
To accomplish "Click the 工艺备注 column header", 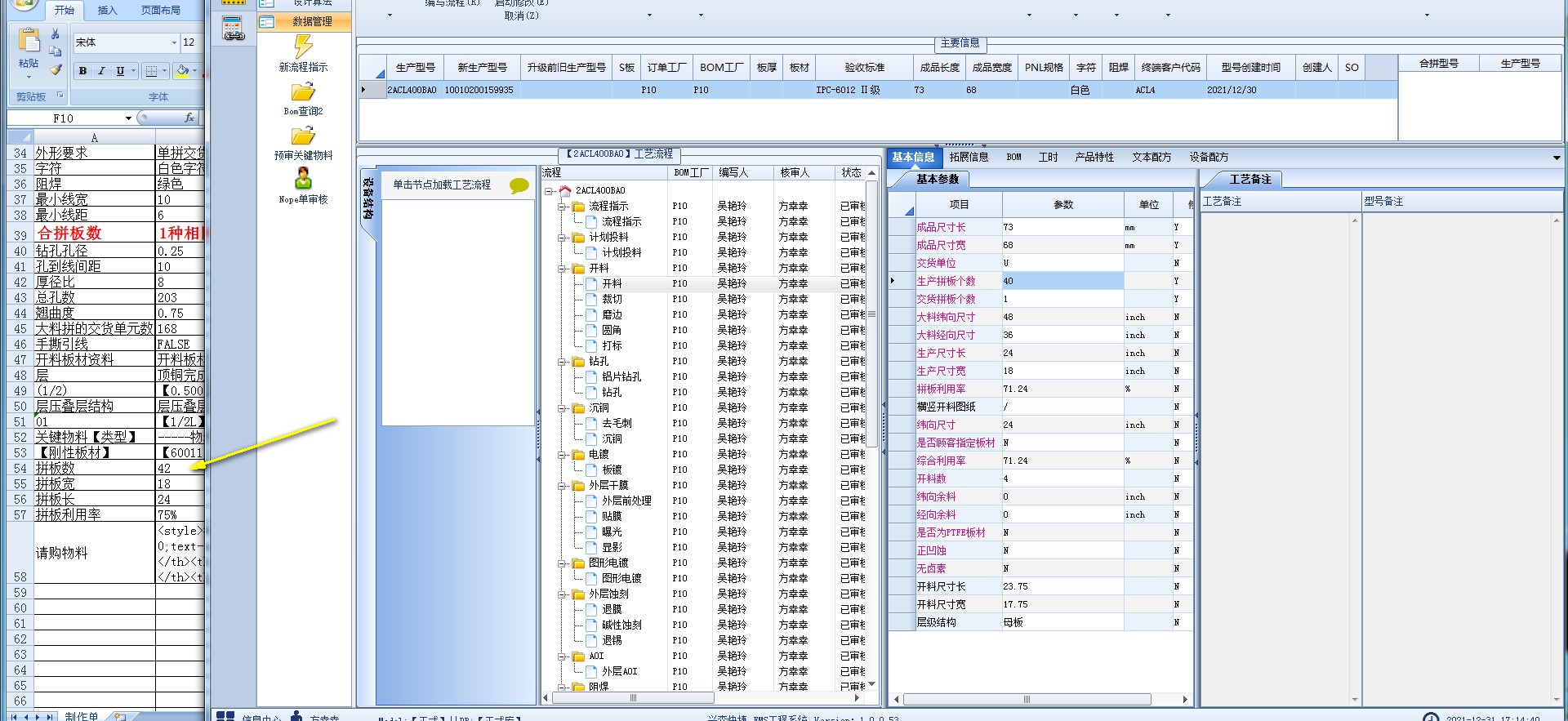I will (x=1280, y=202).
